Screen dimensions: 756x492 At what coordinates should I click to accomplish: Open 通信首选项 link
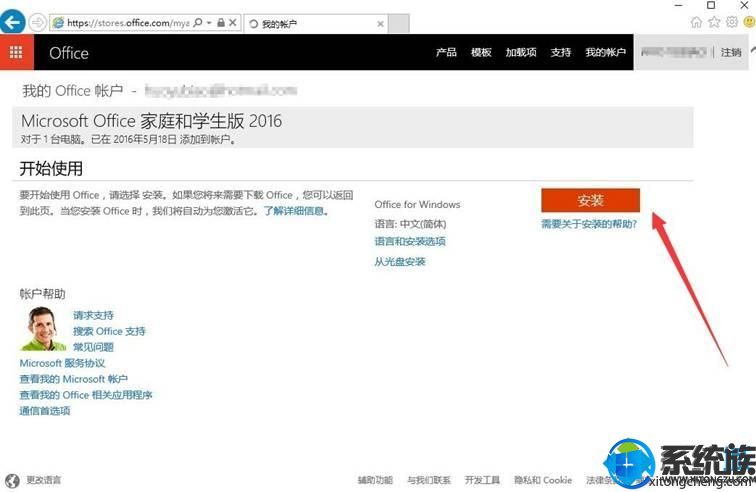45,410
